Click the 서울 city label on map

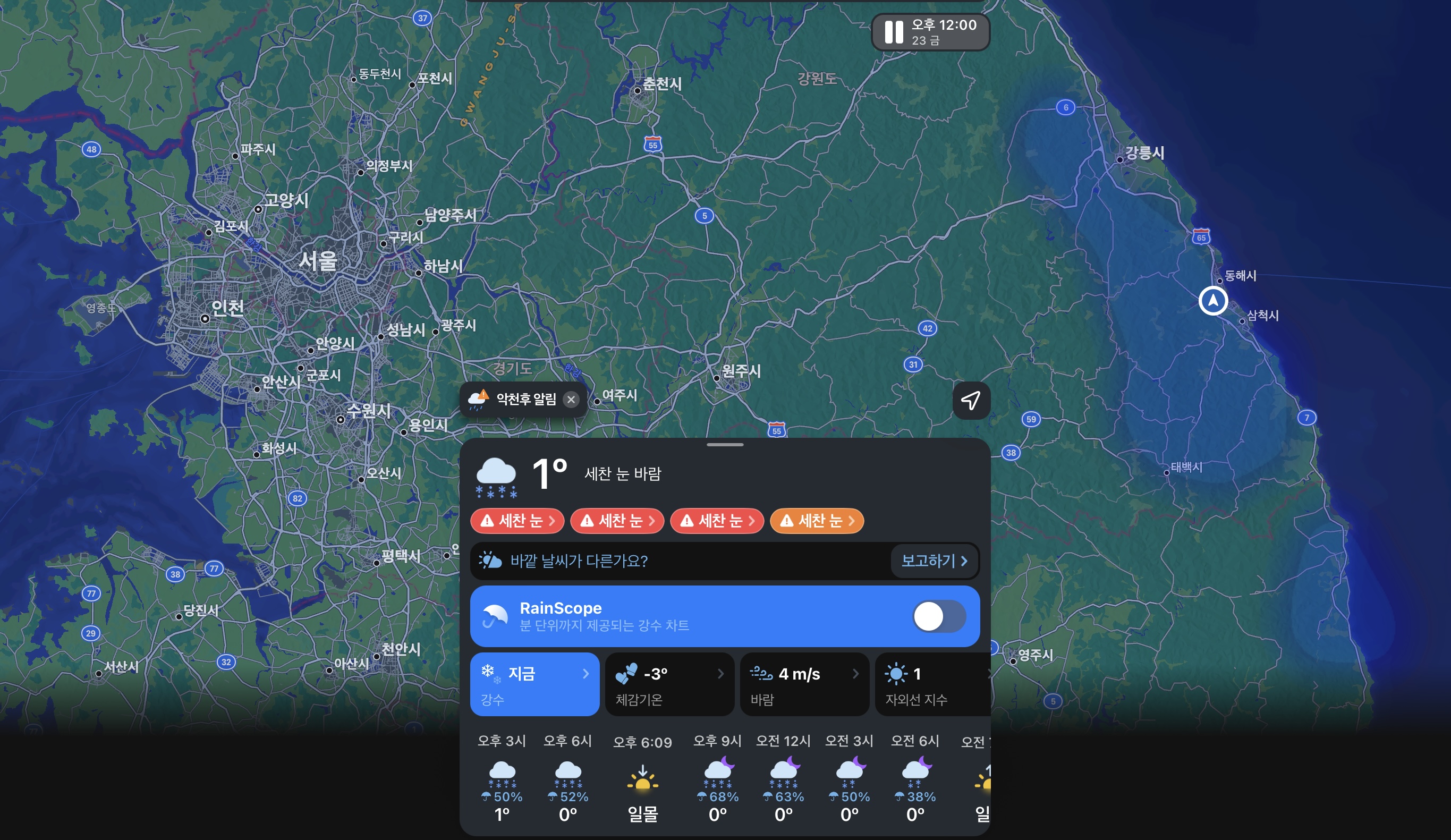(x=318, y=261)
